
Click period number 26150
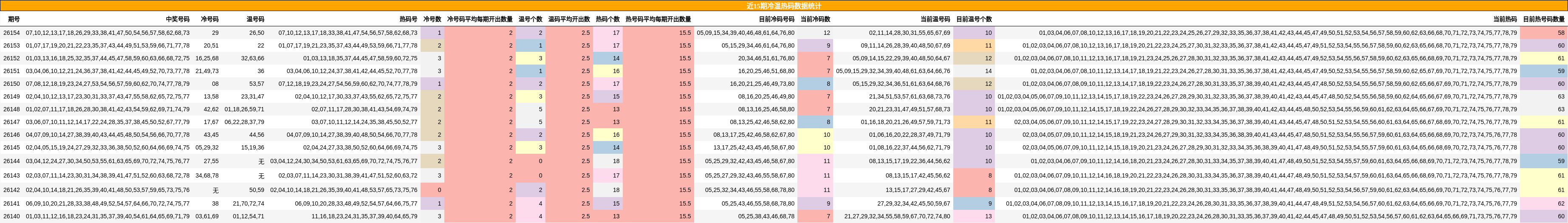pyautogui.click(x=11, y=84)
